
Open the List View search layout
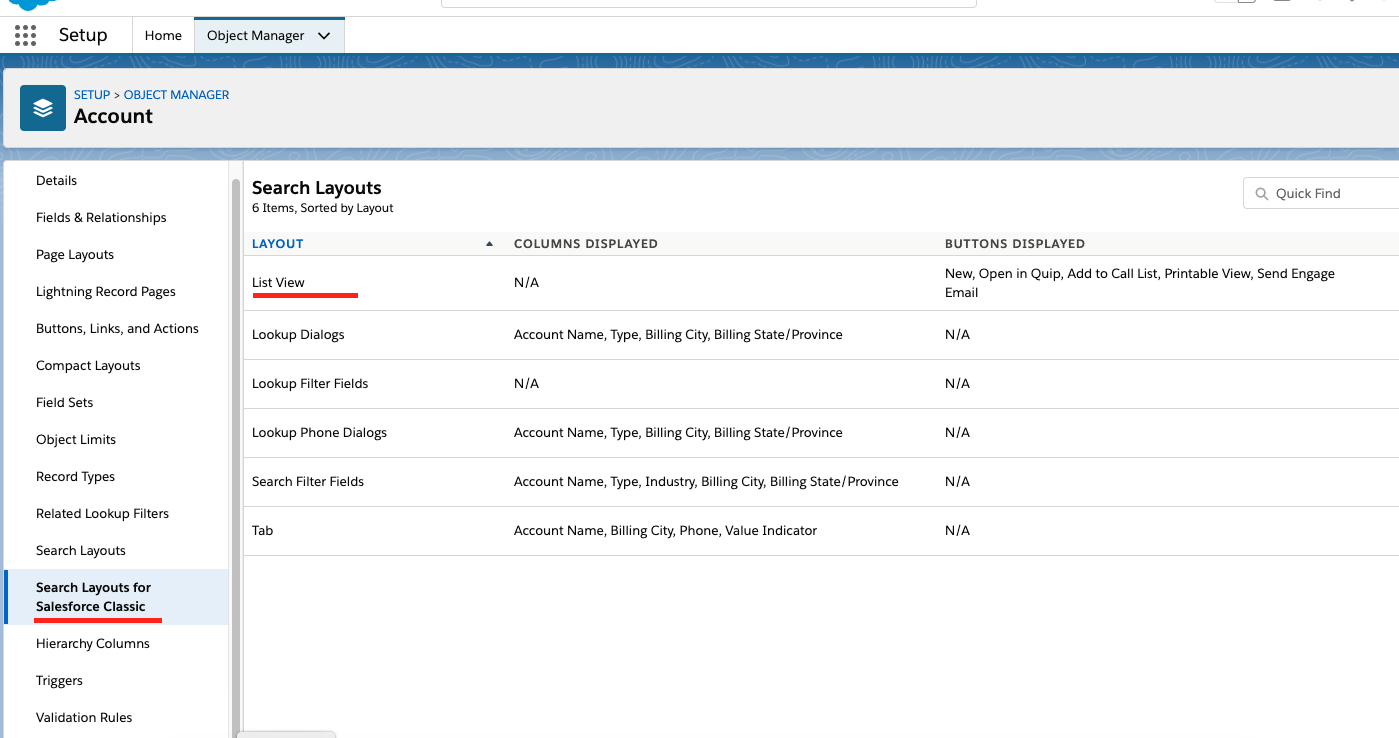click(278, 283)
